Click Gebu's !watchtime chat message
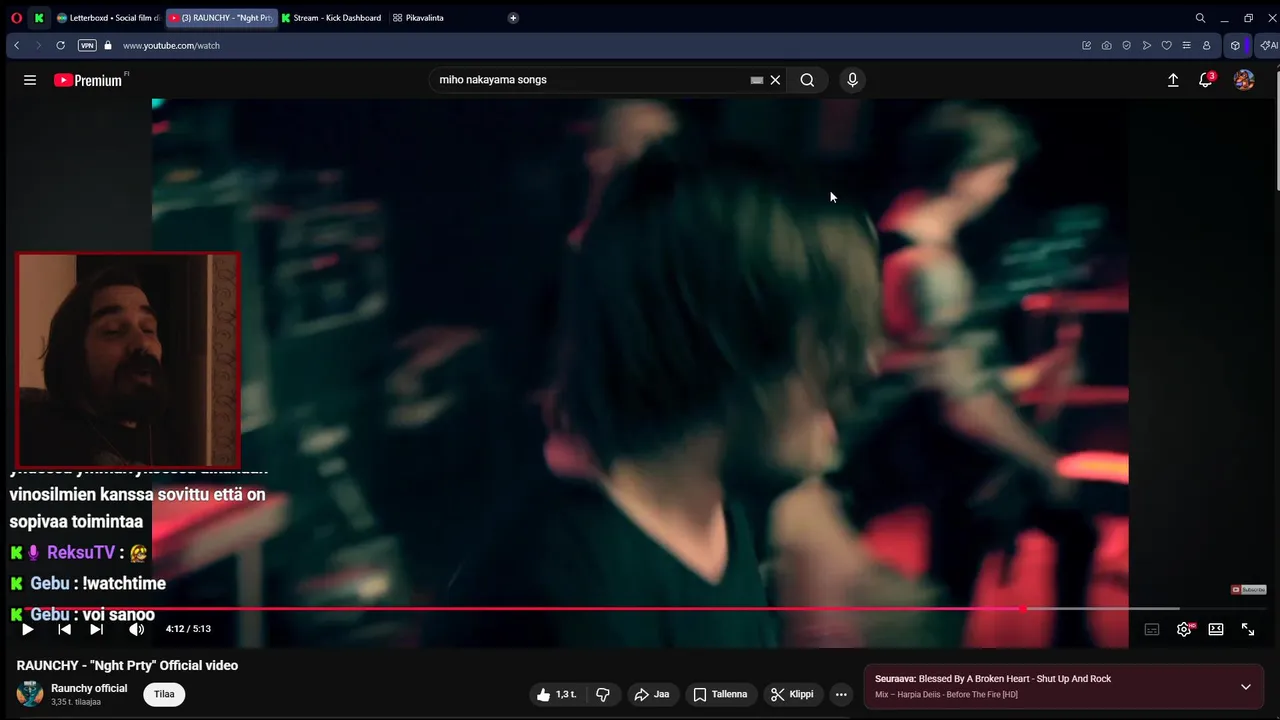 pyautogui.click(x=124, y=583)
